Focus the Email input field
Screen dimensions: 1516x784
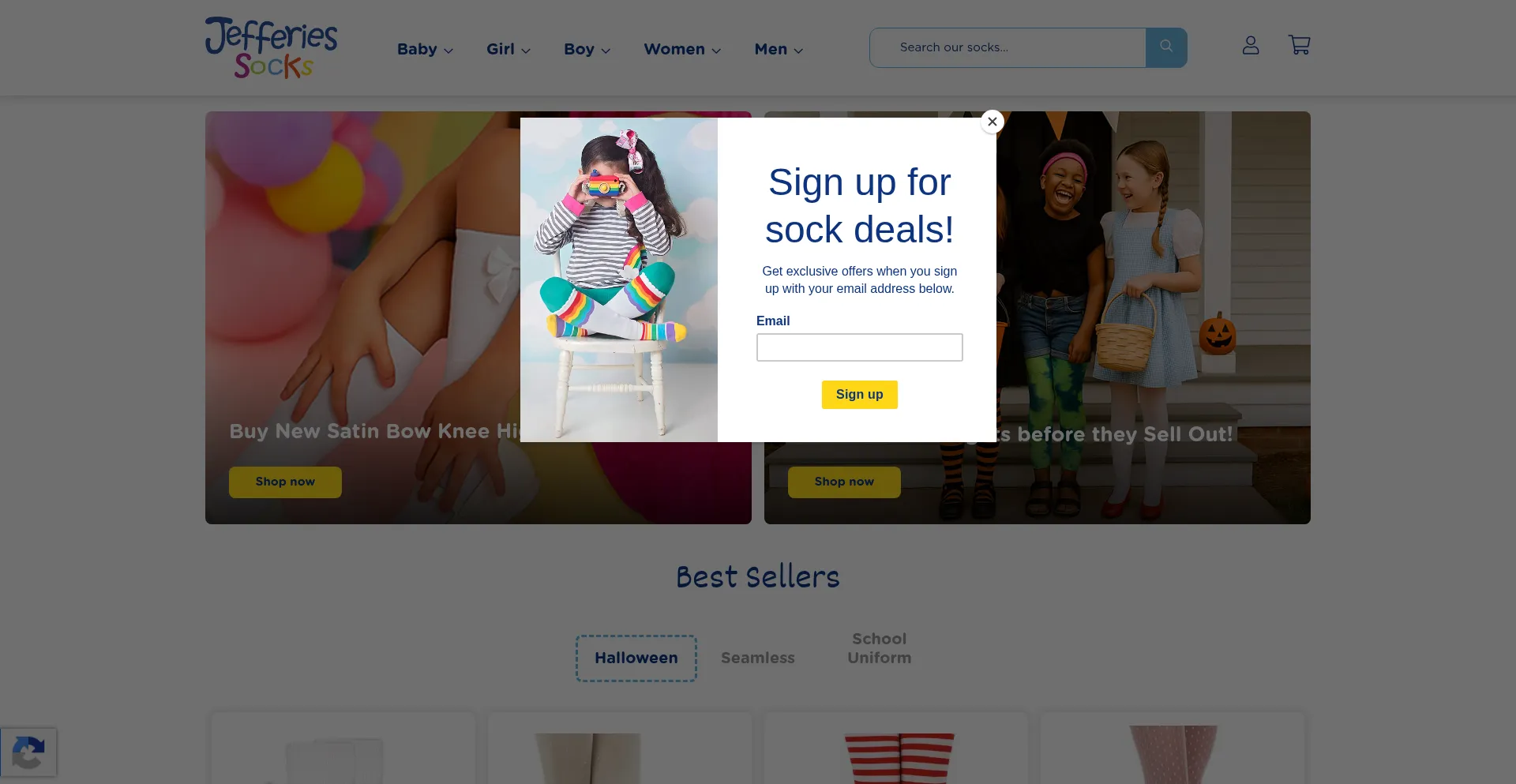pyautogui.click(x=859, y=347)
